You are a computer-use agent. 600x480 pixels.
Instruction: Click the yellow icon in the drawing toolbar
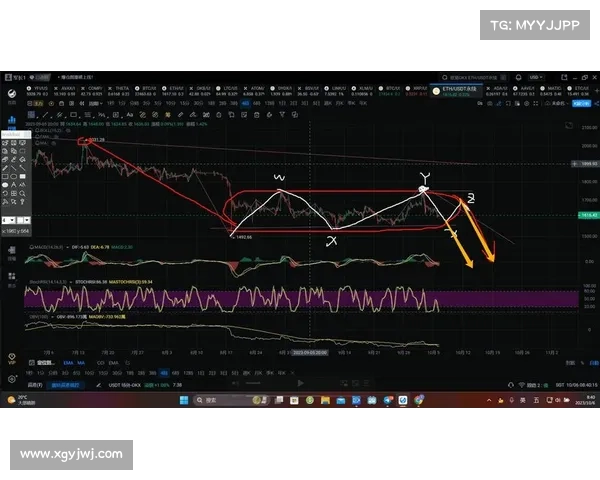(x=168, y=115)
